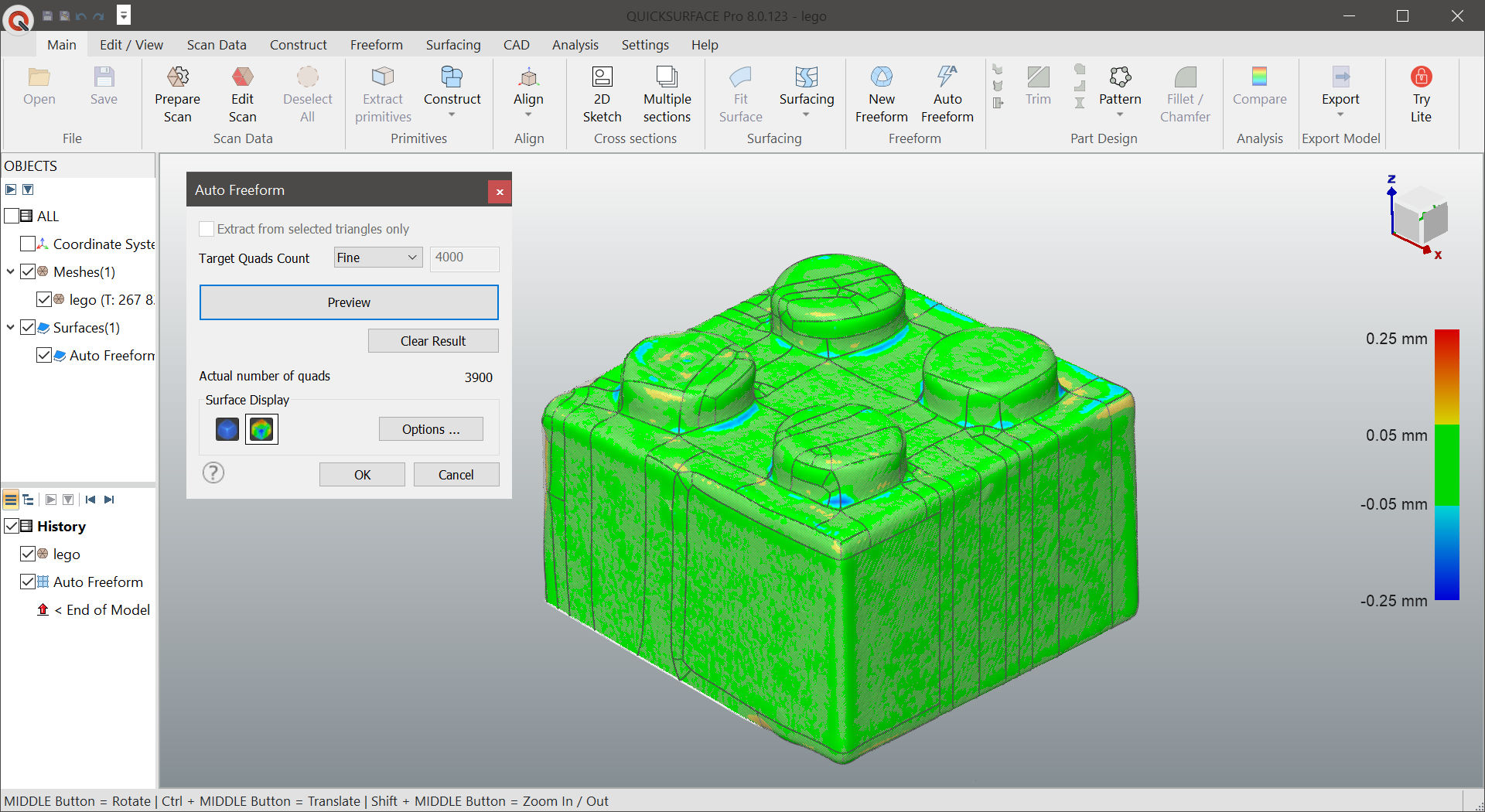Image resolution: width=1485 pixels, height=812 pixels.
Task: Open the Fillet / Chamfer tool
Action: coord(1185,95)
